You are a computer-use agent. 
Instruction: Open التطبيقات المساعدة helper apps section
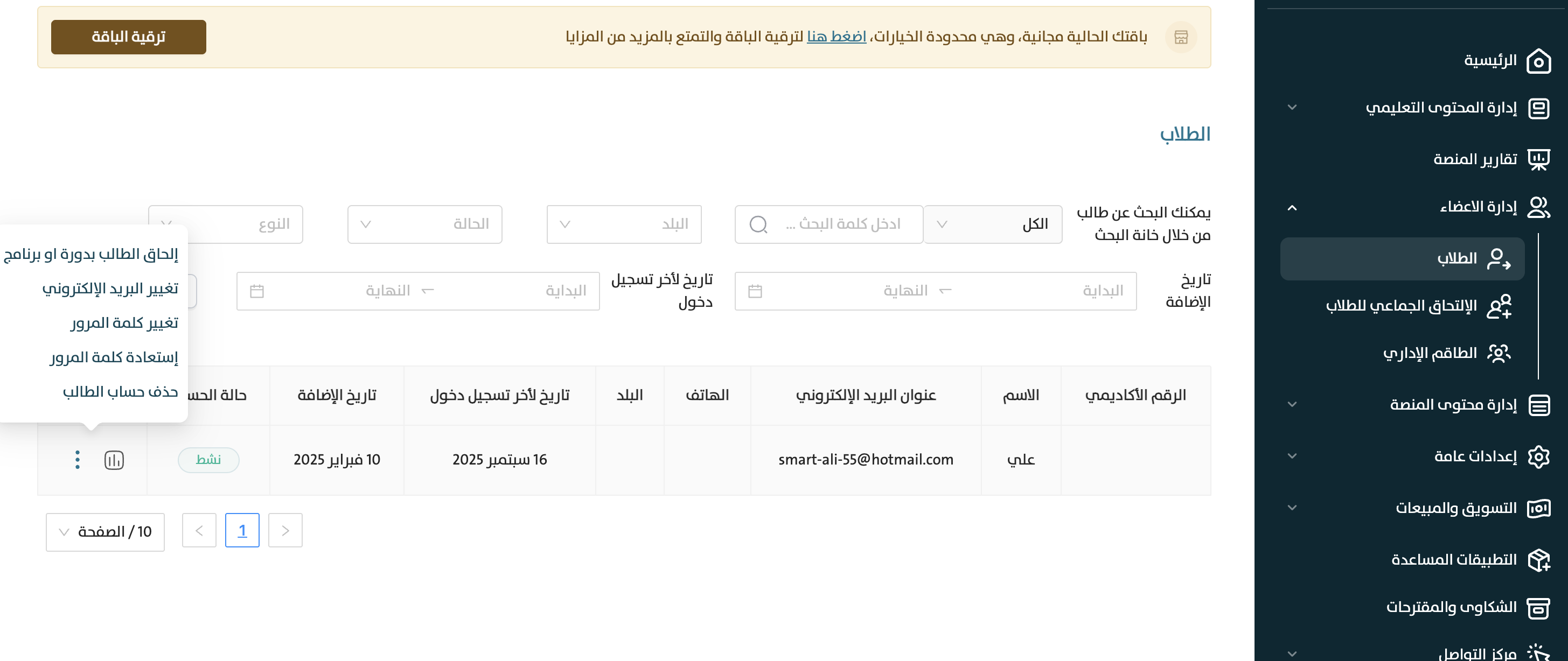pos(1454,559)
